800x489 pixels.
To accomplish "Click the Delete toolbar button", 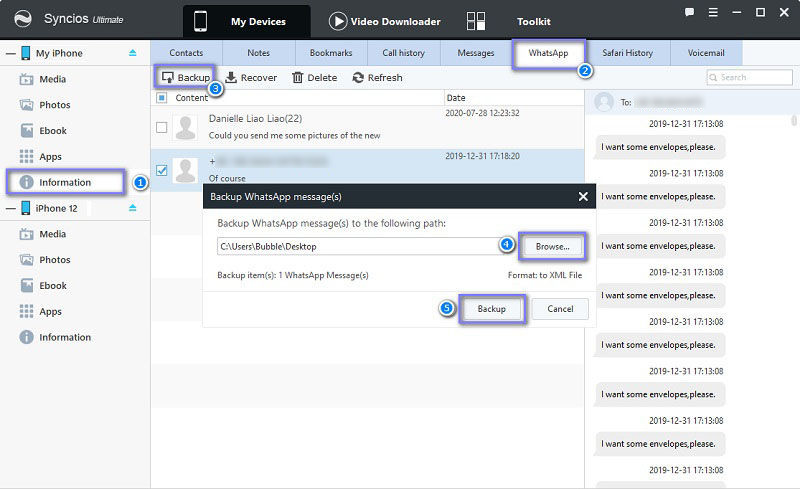I will 314,78.
